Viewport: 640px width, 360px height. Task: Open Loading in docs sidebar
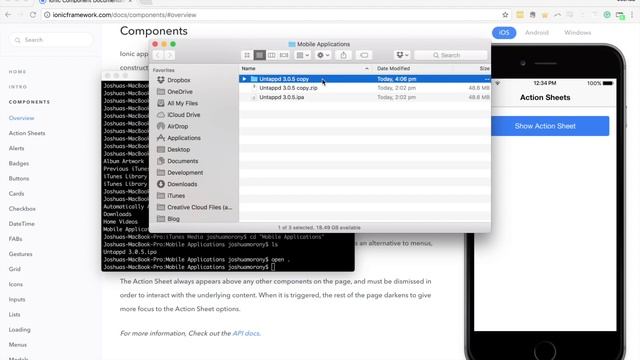(x=20, y=329)
